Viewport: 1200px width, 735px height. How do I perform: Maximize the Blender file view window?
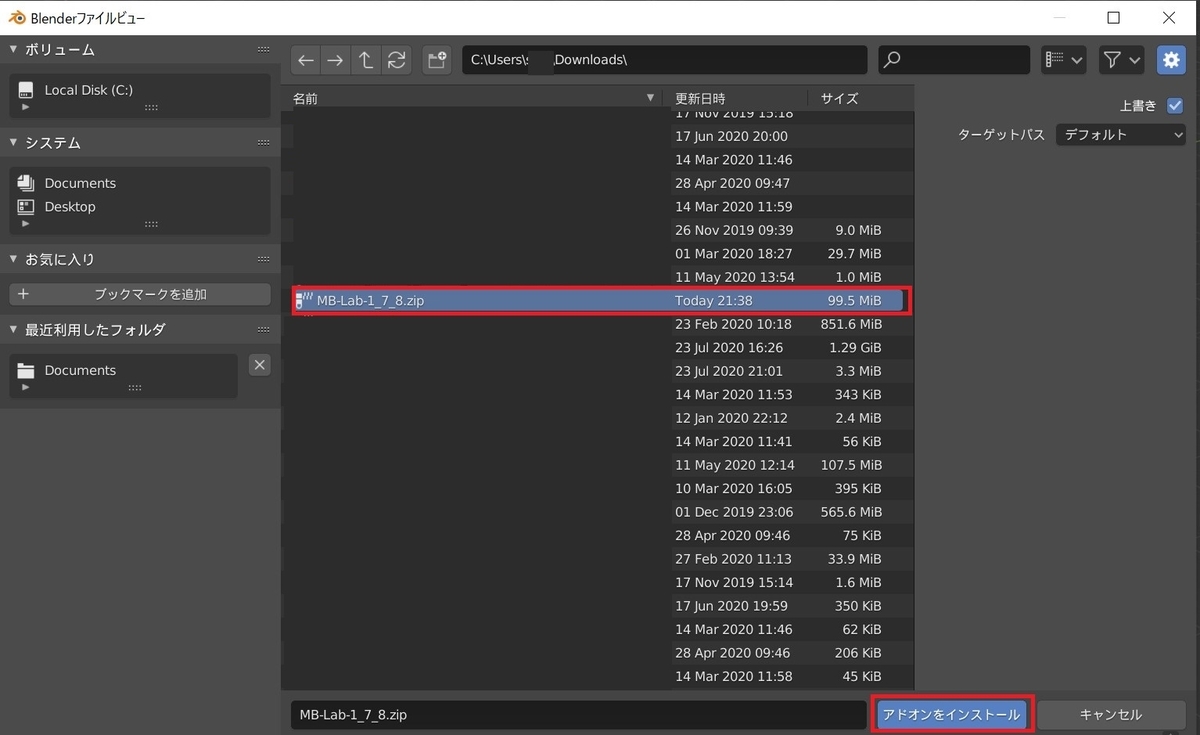tap(1113, 17)
